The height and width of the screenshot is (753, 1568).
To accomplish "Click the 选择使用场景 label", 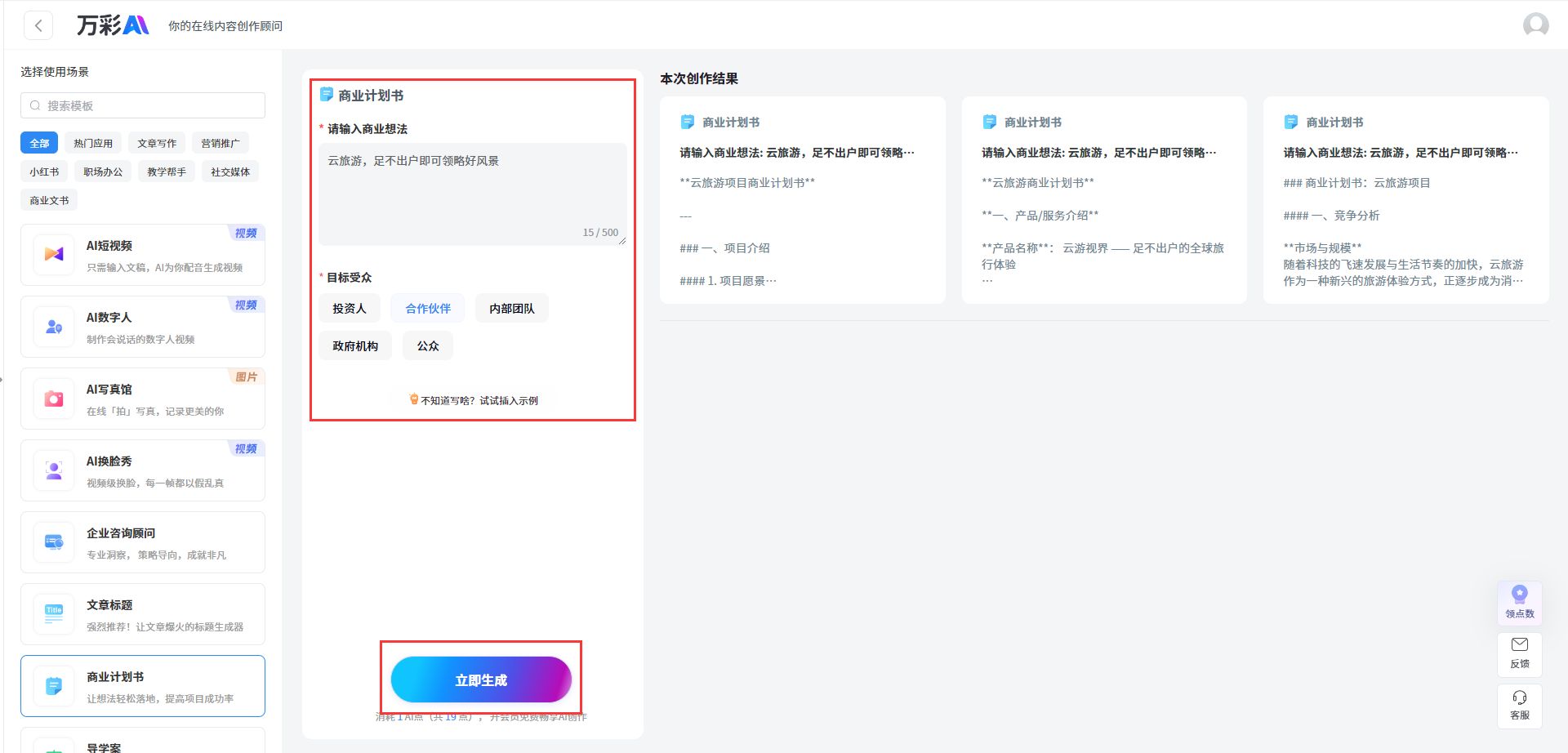I will (x=55, y=72).
